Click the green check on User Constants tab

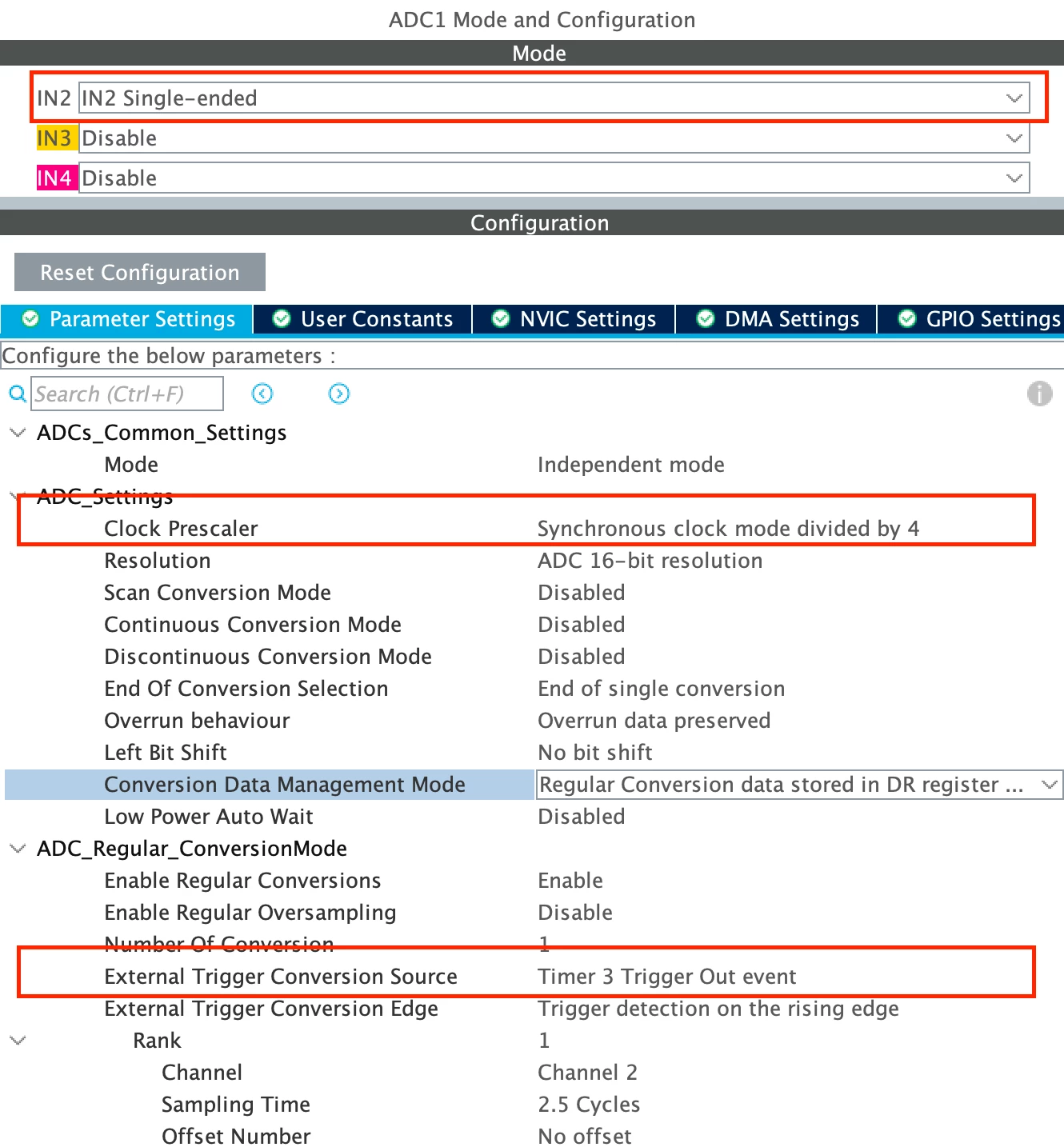[x=282, y=319]
